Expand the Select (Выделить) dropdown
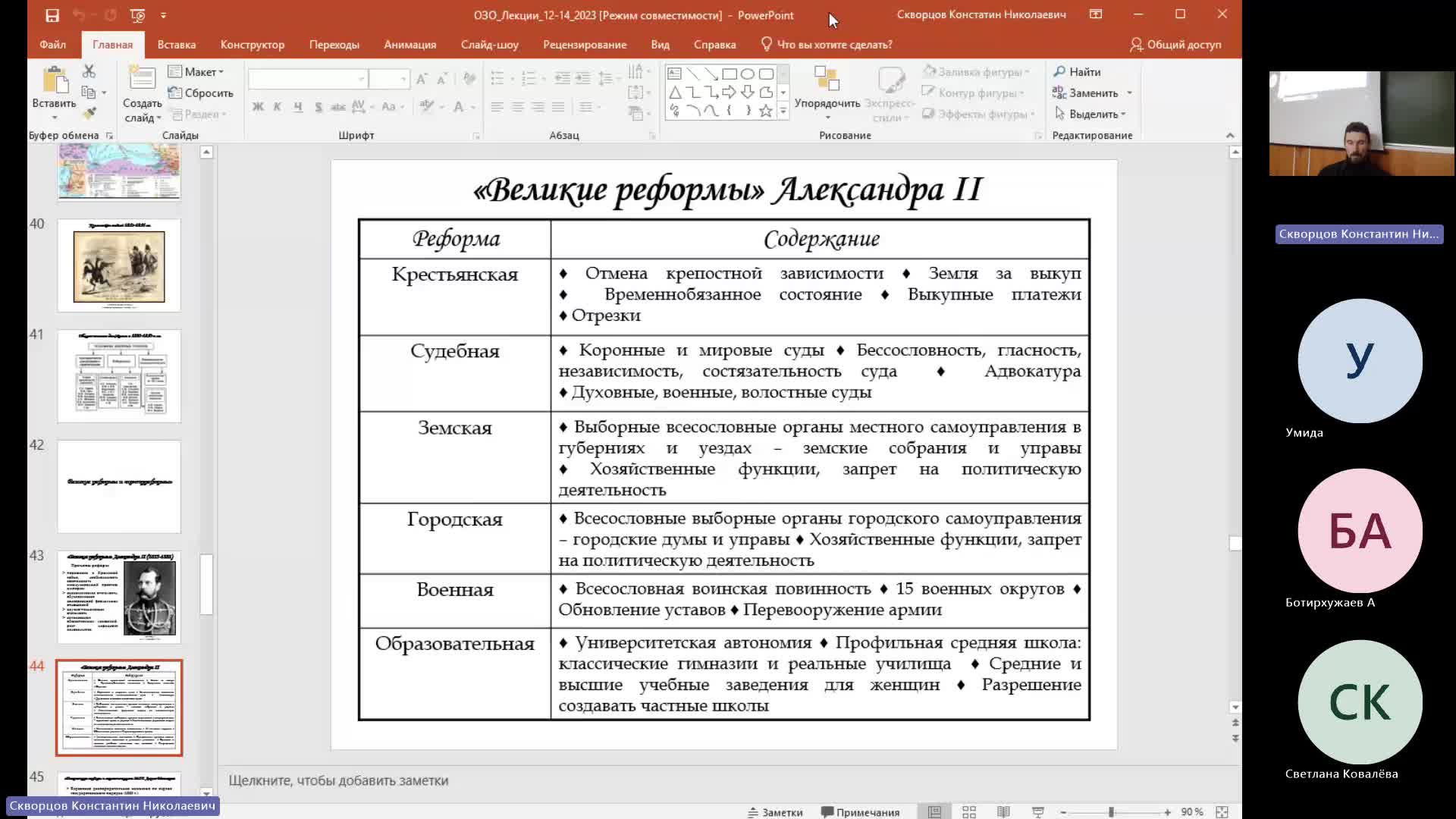 1090,114
